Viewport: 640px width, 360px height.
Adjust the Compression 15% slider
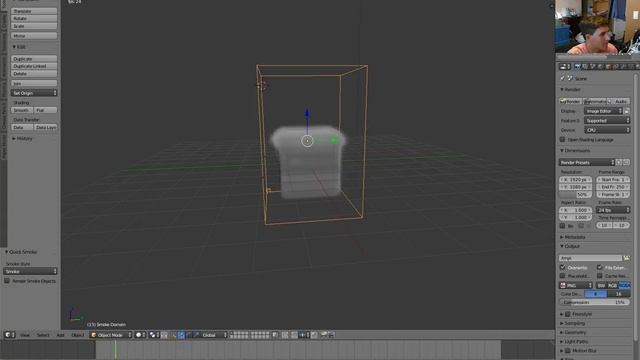[594, 302]
